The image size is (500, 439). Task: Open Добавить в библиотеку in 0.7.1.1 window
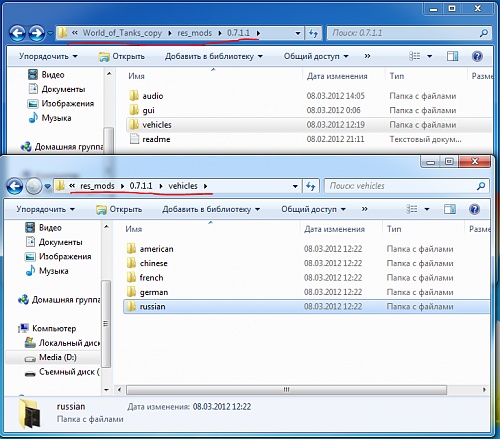tap(214, 56)
